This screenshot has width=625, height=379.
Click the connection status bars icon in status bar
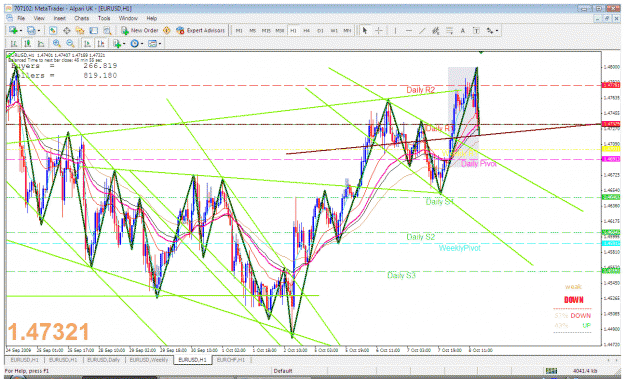(x=551, y=371)
